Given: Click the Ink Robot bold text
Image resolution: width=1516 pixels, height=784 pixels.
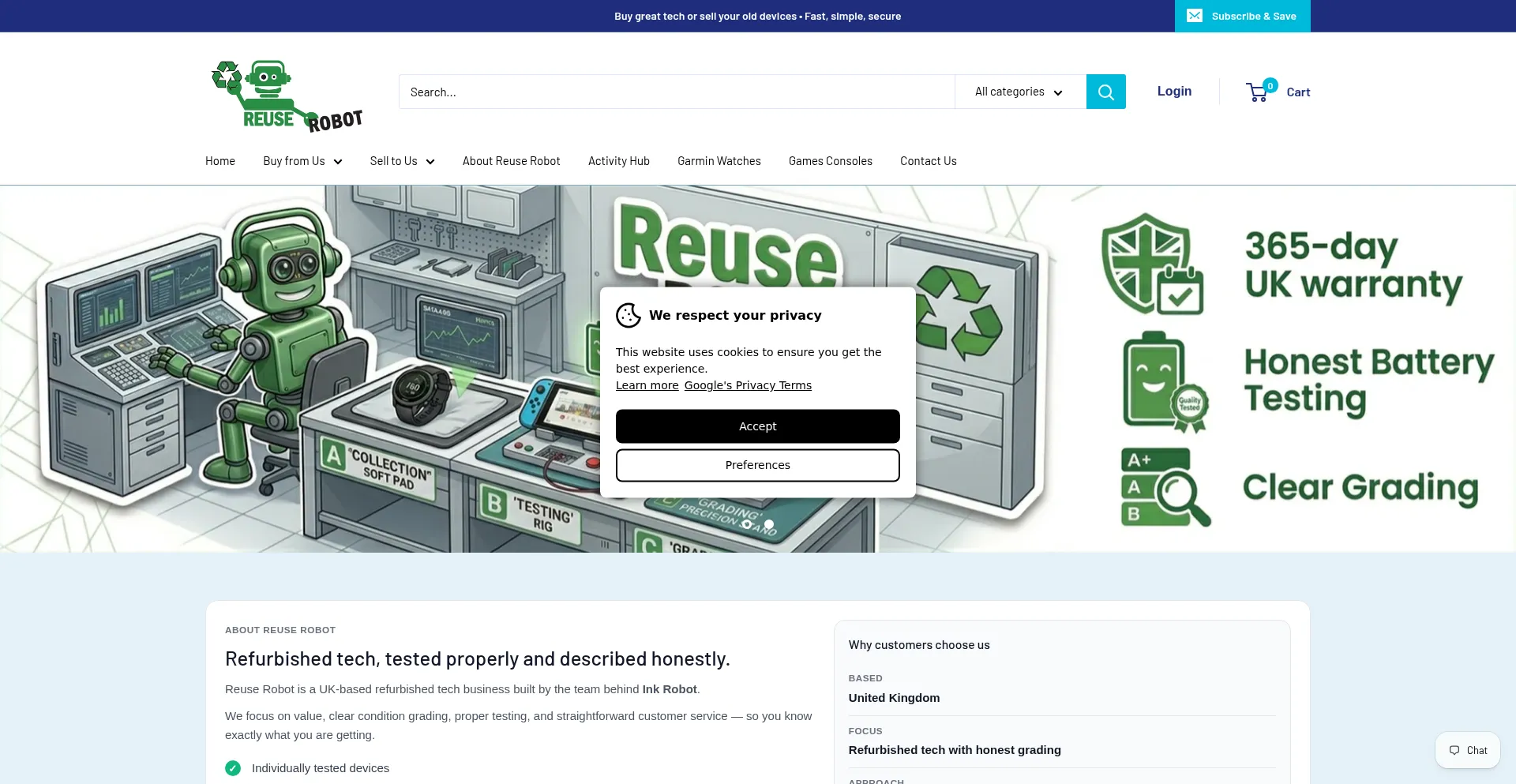Looking at the screenshot, I should click(x=670, y=689).
